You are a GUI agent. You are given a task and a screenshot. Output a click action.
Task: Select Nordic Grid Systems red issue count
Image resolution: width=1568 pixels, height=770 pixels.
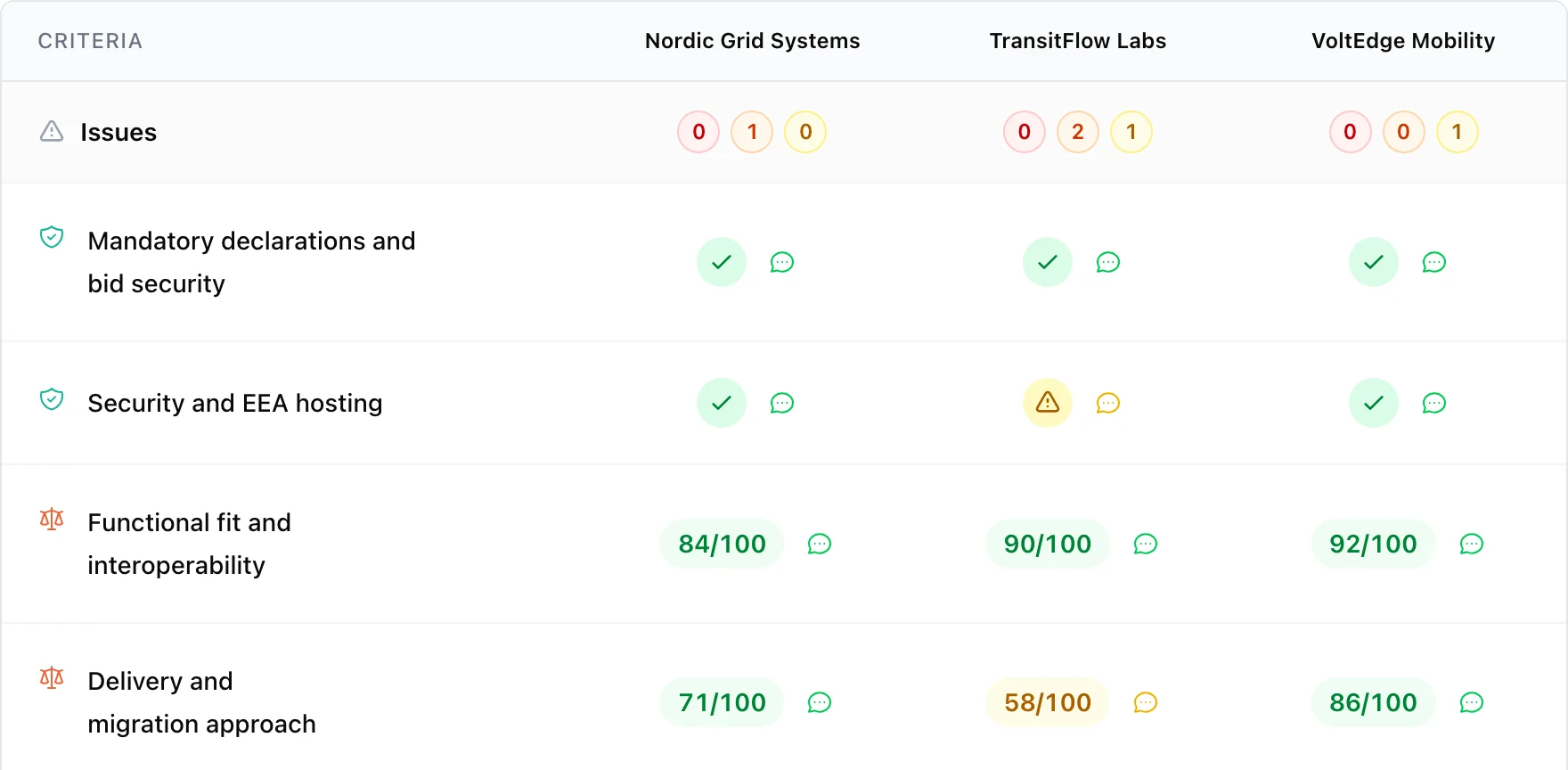[698, 132]
